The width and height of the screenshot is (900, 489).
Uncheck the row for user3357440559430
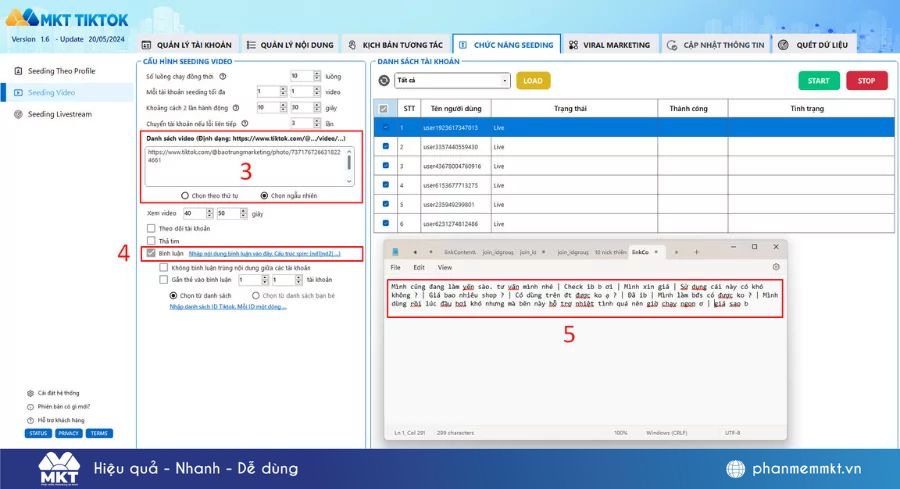(386, 146)
